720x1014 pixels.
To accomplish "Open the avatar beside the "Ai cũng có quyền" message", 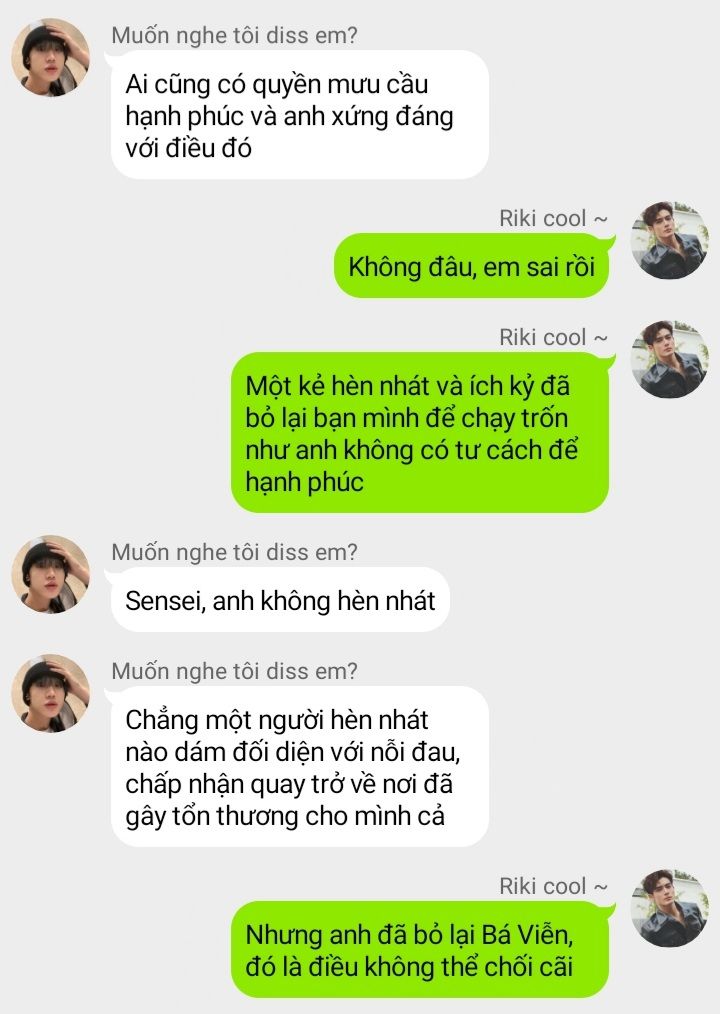I will tap(50, 58).
